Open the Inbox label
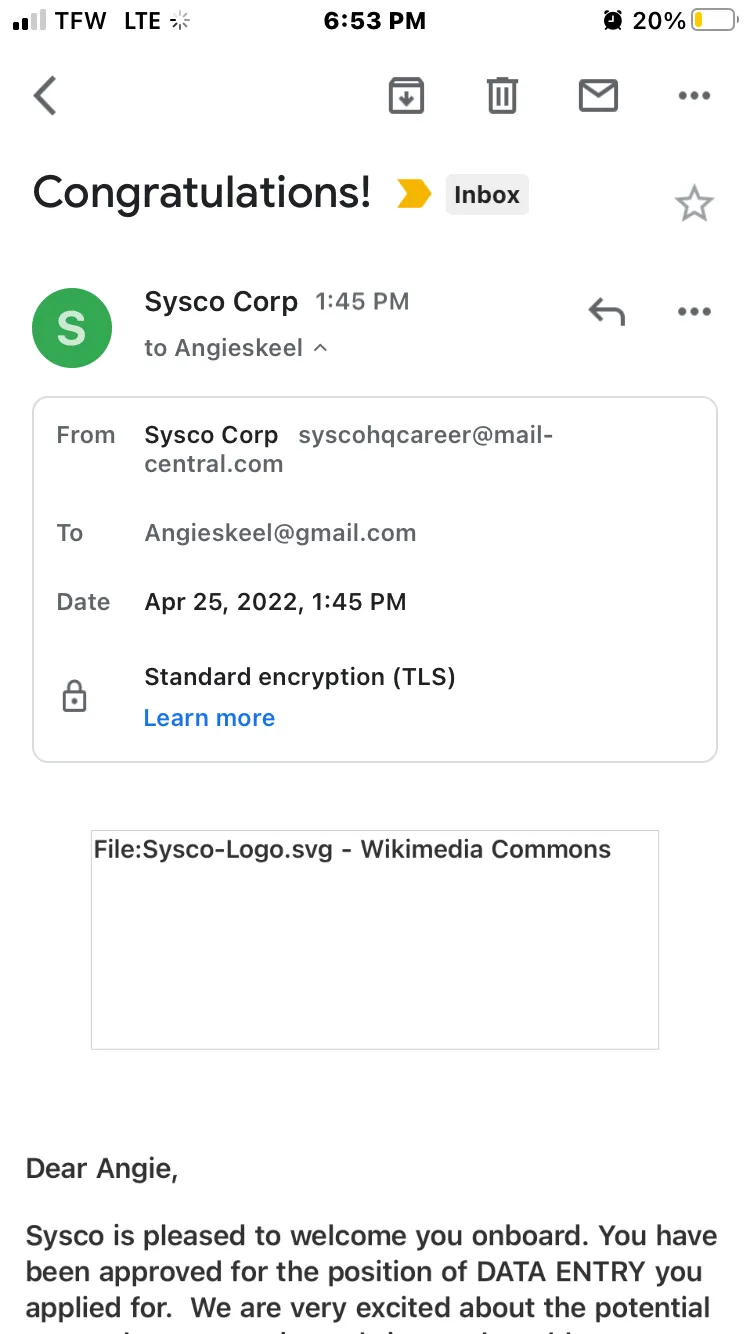 coord(487,194)
